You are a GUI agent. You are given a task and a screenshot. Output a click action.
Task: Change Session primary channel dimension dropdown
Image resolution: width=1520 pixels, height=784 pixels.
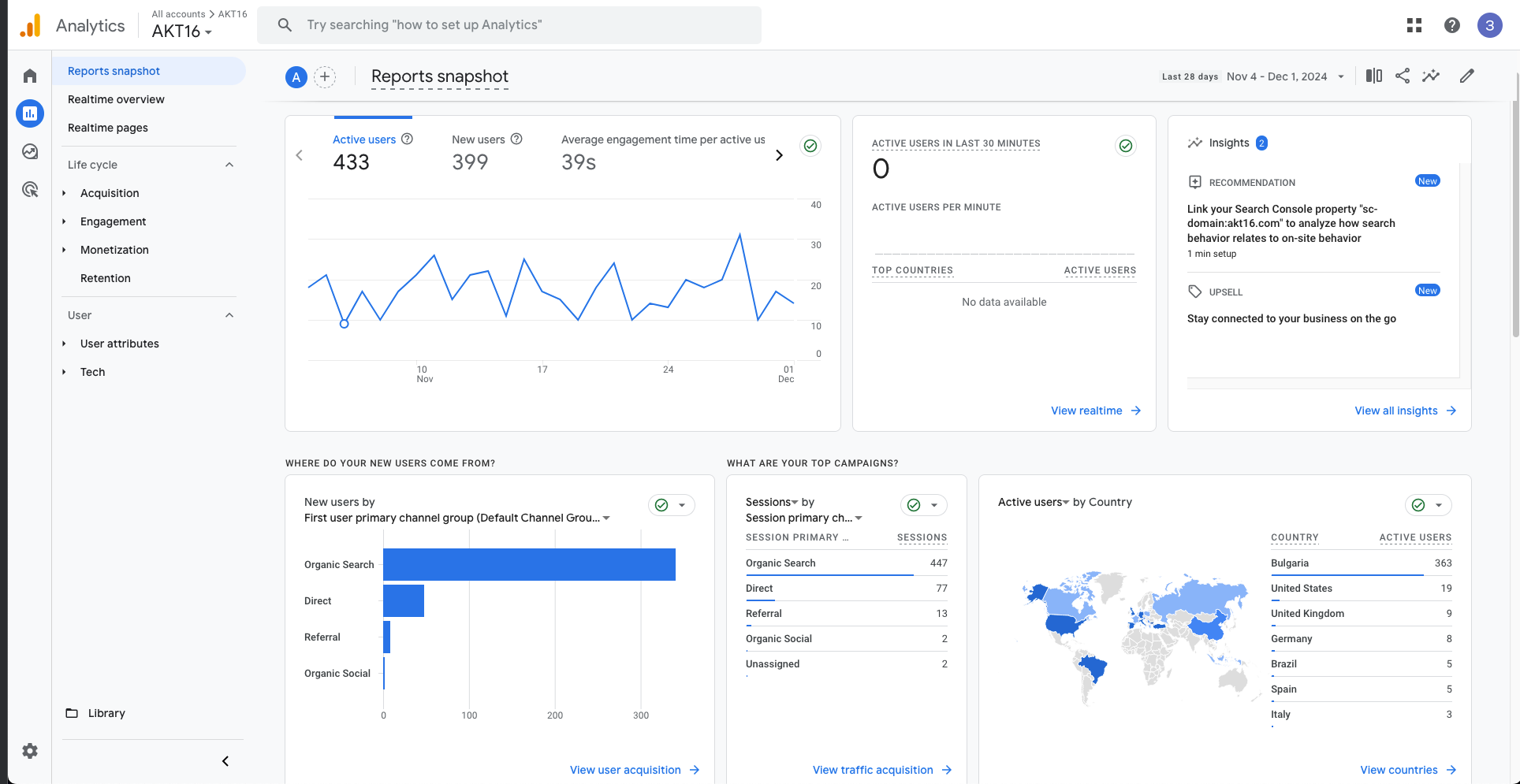coord(804,518)
